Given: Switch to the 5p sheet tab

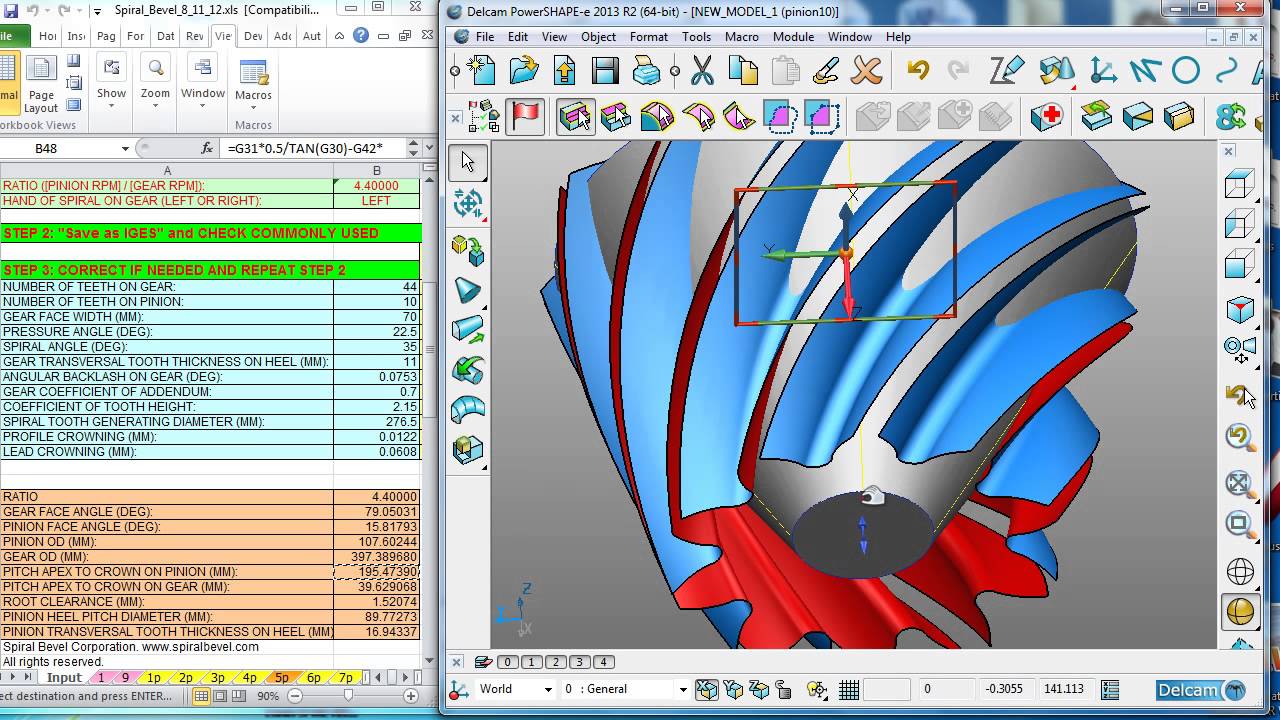Looking at the screenshot, I should [282, 677].
